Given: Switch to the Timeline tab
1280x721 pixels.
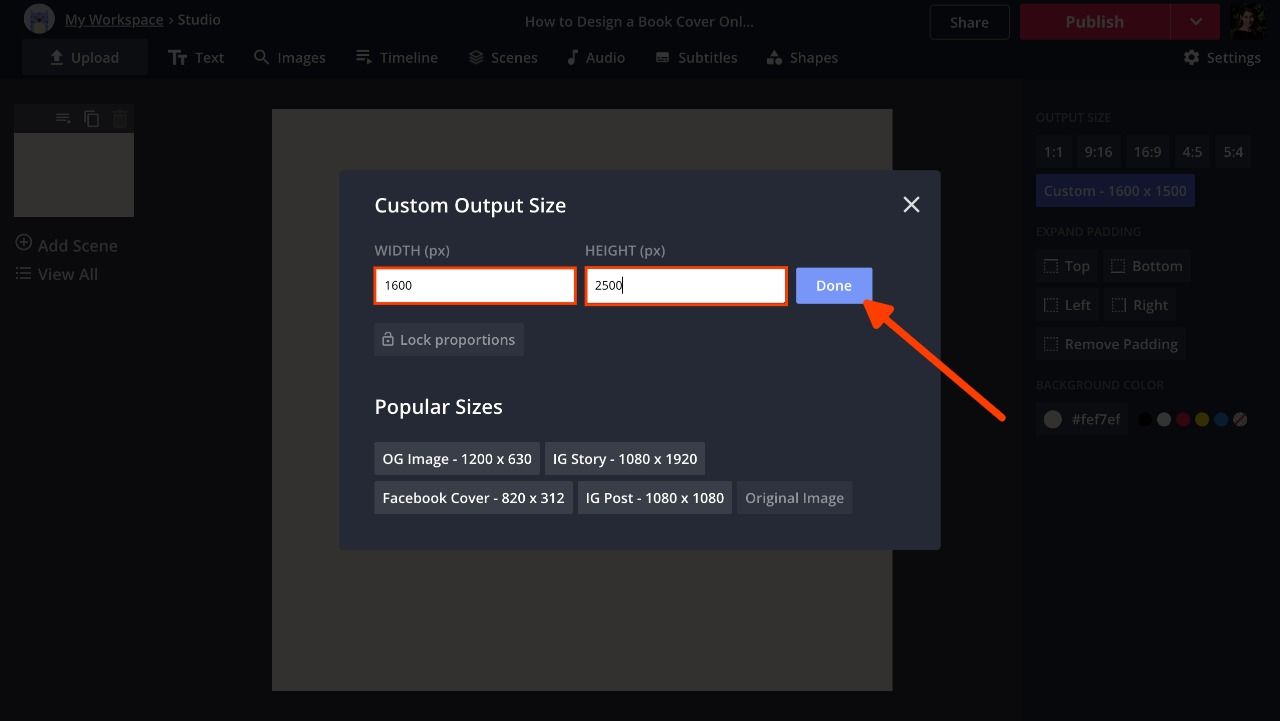Looking at the screenshot, I should (397, 58).
